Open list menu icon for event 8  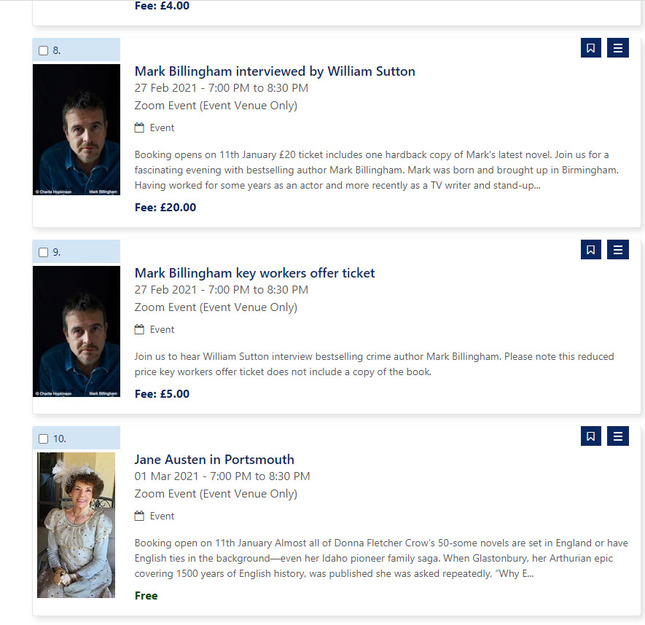(617, 48)
